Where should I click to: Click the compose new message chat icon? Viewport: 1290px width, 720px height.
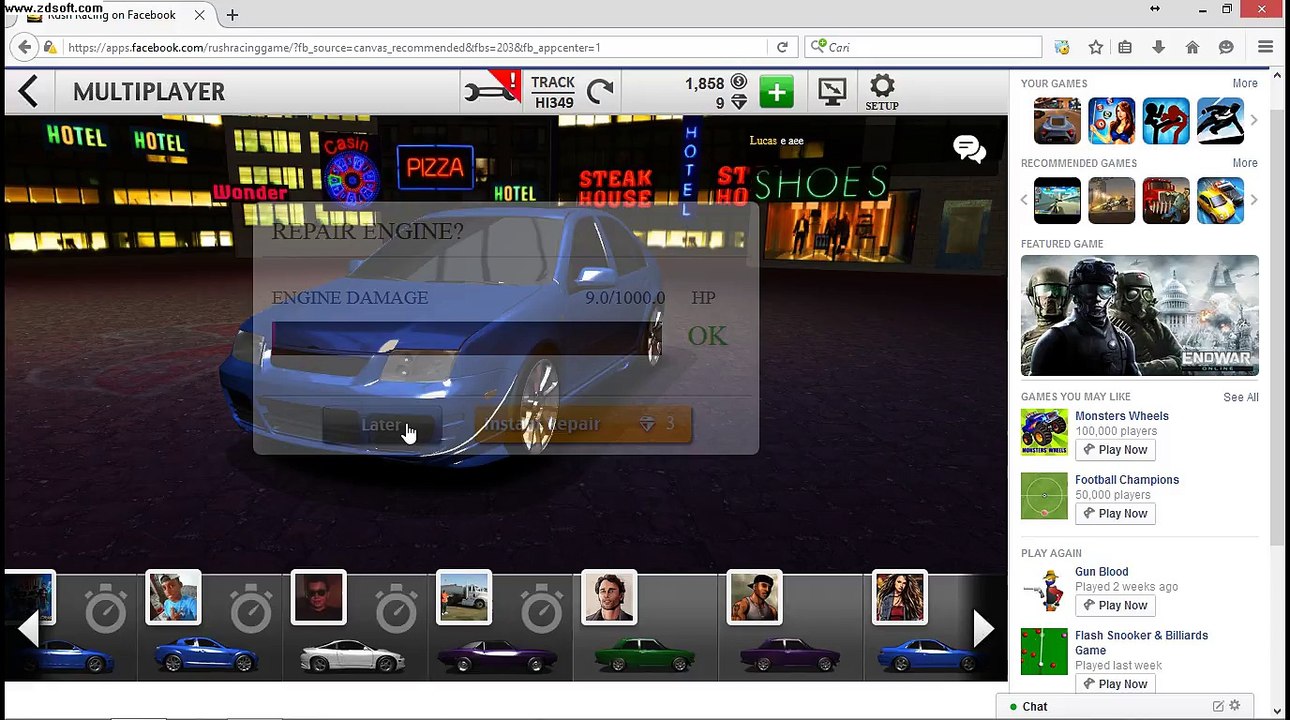[1218, 706]
